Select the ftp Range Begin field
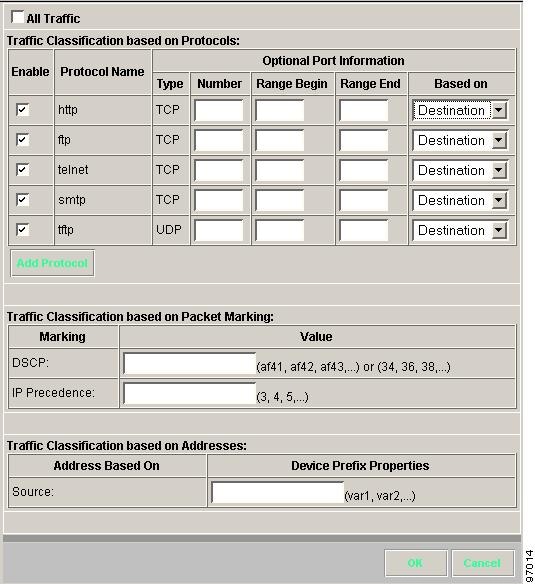 (x=279, y=140)
